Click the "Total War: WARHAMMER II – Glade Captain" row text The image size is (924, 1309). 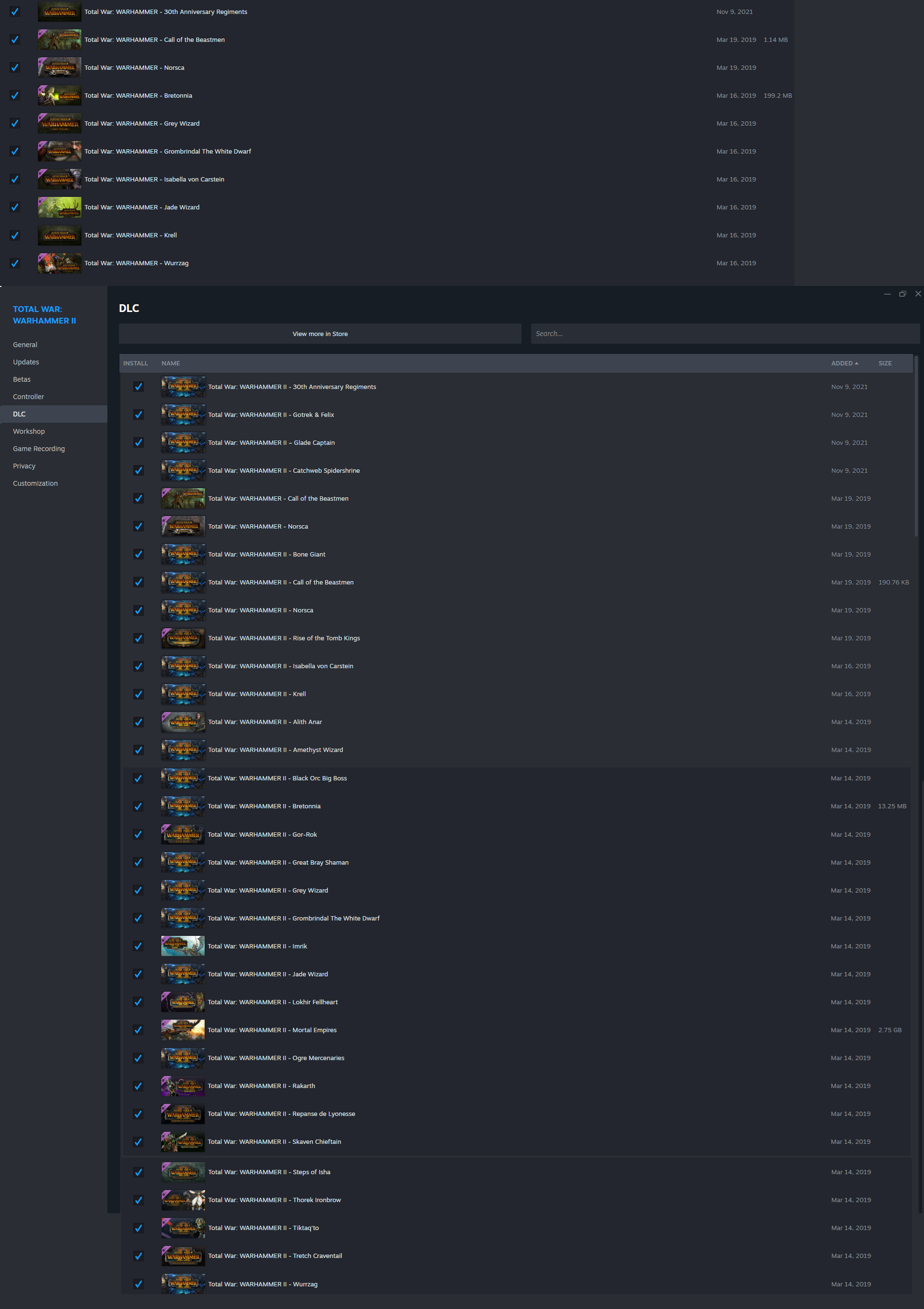[x=272, y=442]
